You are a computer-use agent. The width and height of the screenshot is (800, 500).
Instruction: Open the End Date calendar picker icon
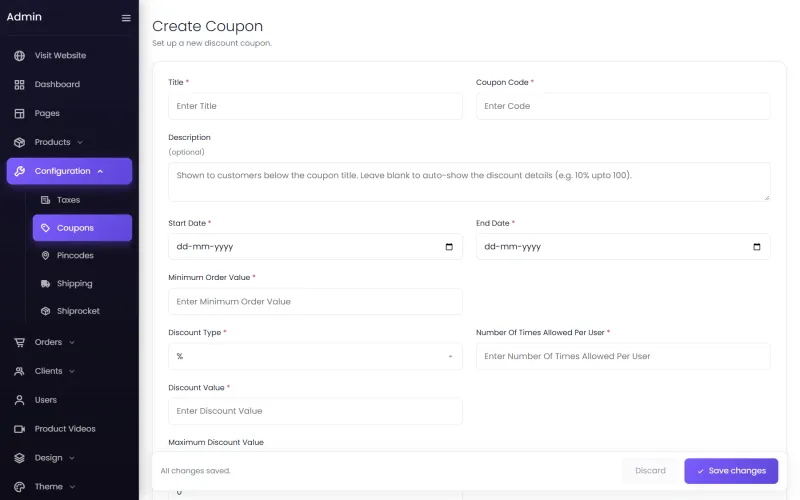(x=757, y=247)
